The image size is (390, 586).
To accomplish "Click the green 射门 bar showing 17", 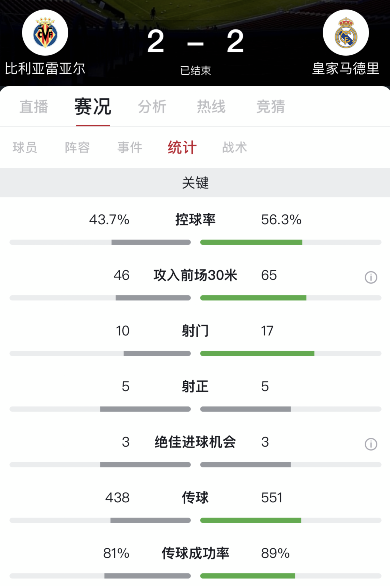I will 257,354.
